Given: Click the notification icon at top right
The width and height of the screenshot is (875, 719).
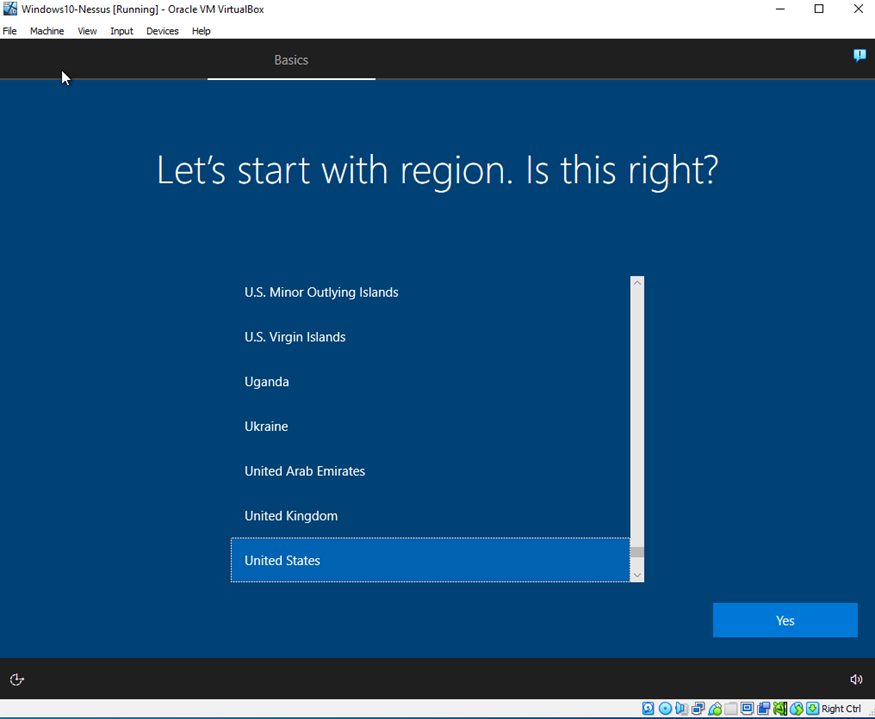Looking at the screenshot, I should [x=859, y=56].
